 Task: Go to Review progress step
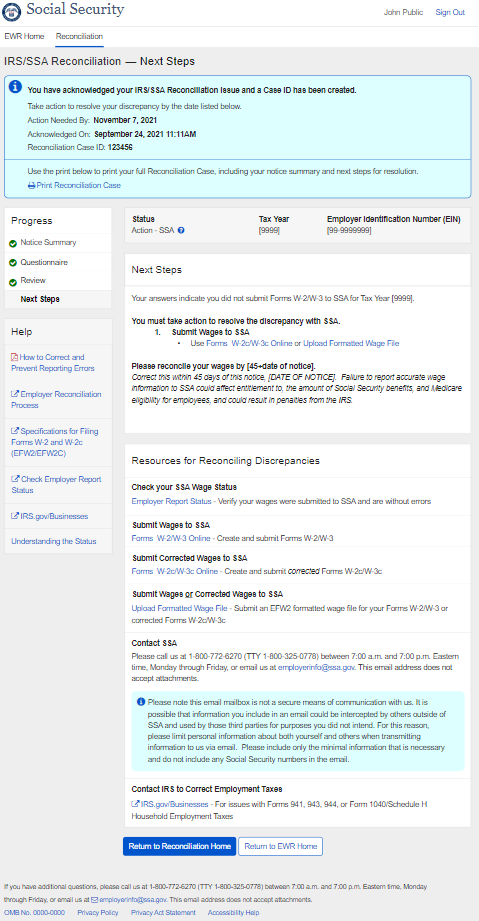point(33,280)
